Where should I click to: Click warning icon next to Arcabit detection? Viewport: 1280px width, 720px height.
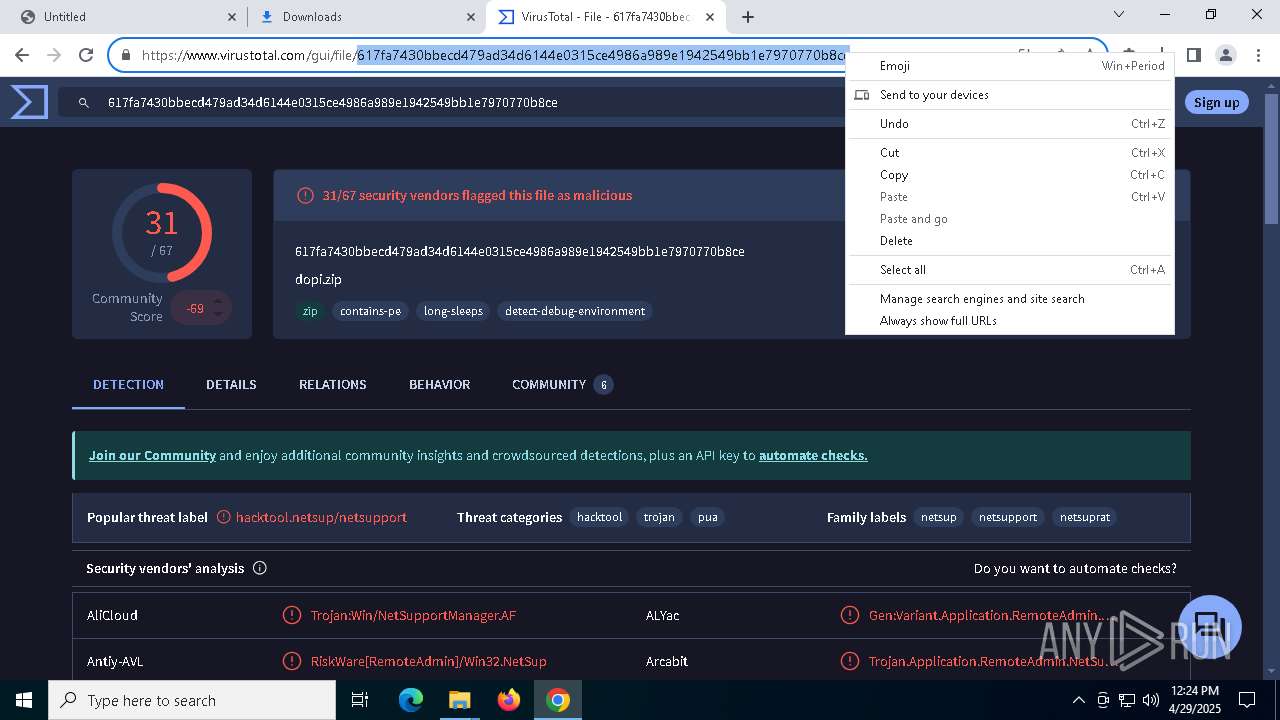coord(849,661)
